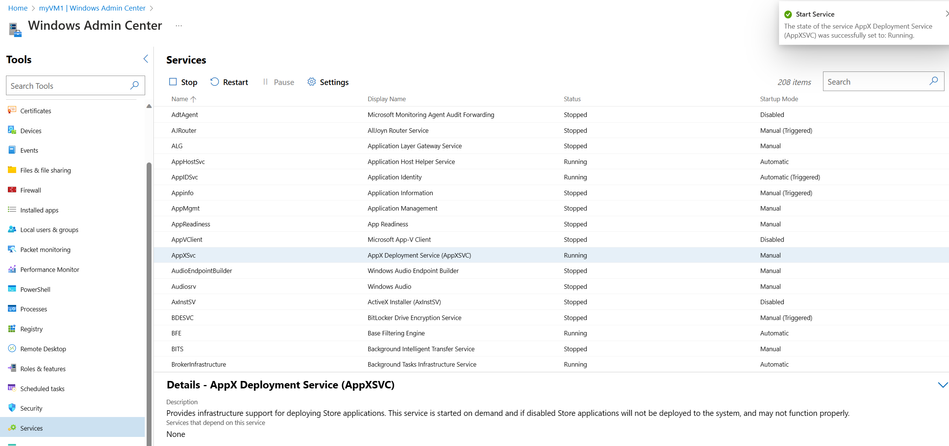Select the AppHostSvc service row
This screenshot has height=446, width=949.
click(x=551, y=162)
